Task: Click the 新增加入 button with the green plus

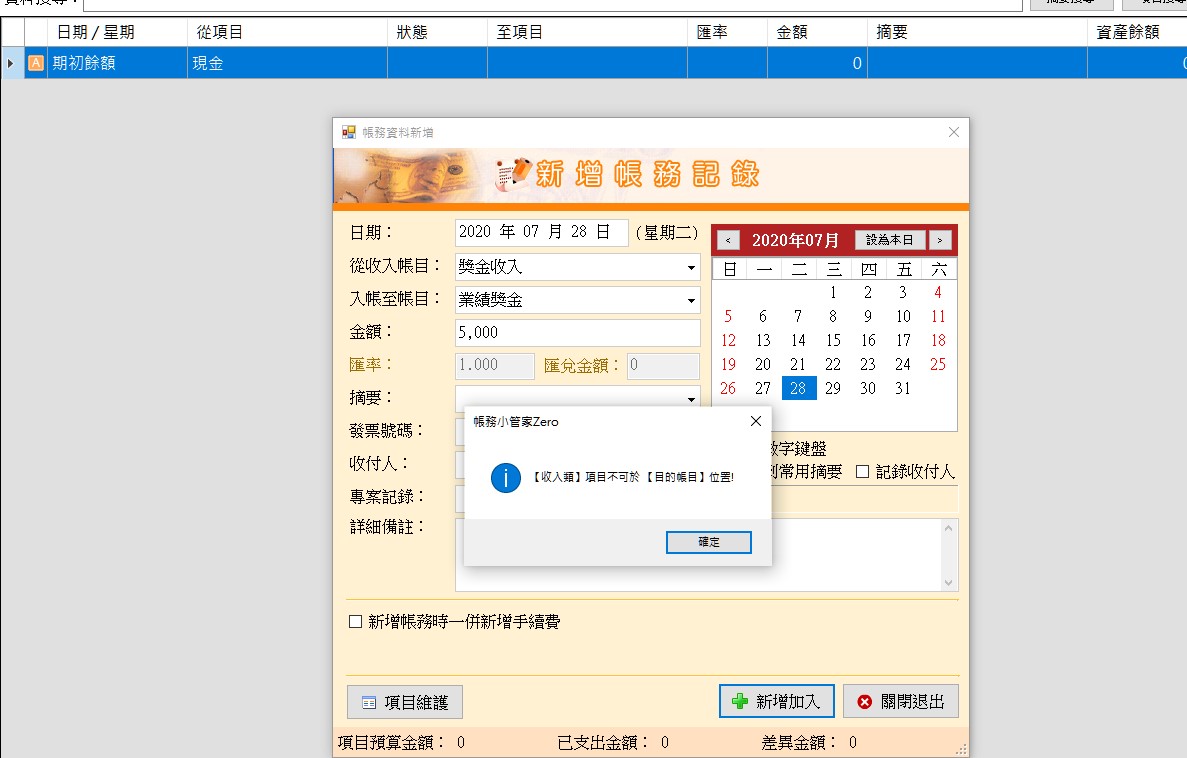Action: [x=776, y=702]
